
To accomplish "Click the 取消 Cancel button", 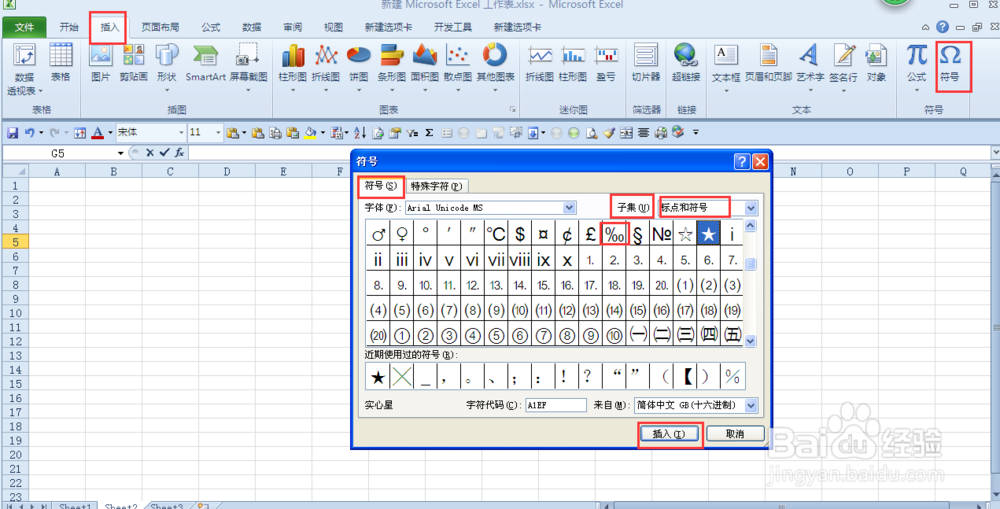I will pyautogui.click(x=735, y=433).
